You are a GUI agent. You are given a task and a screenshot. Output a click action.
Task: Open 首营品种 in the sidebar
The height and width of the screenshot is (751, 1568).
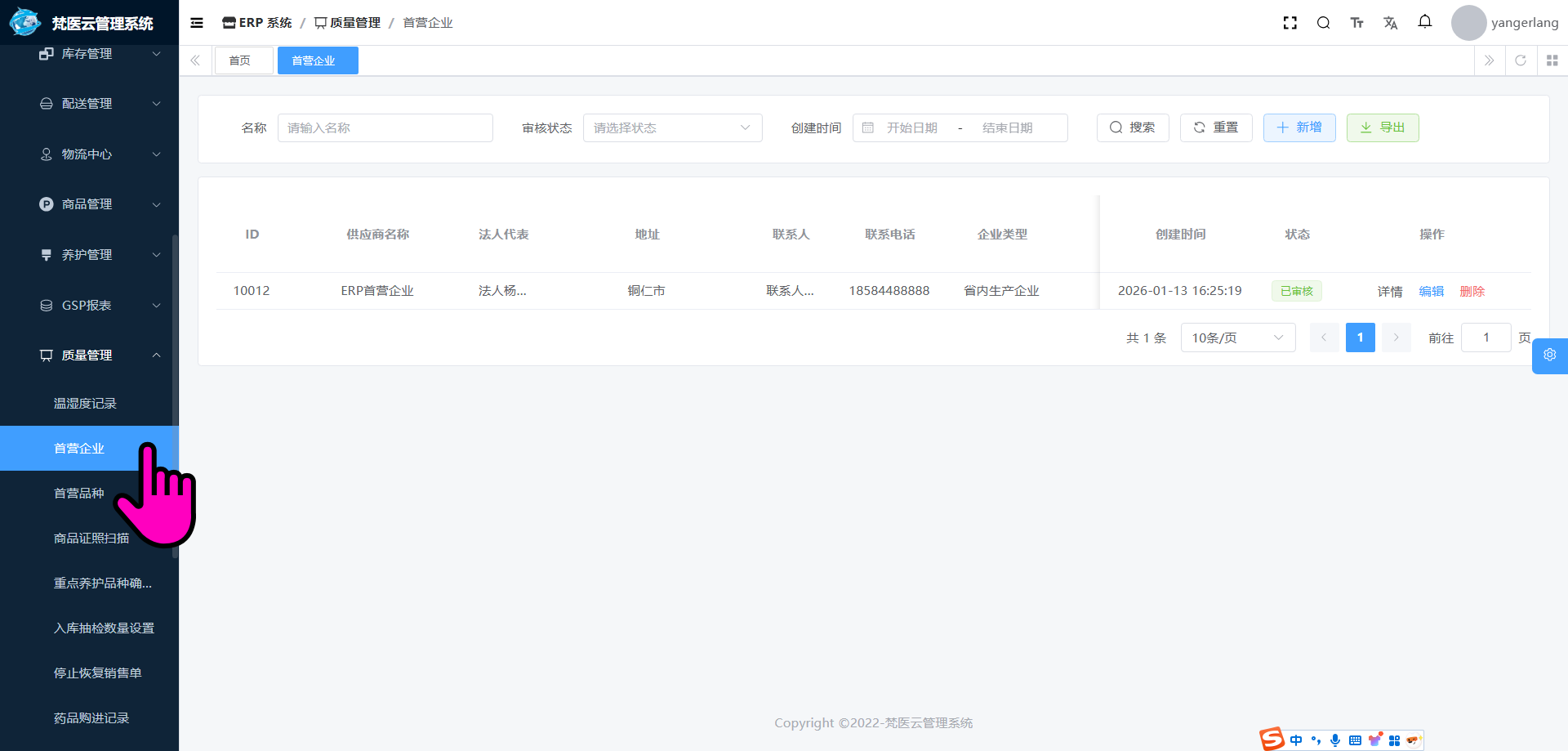[79, 494]
